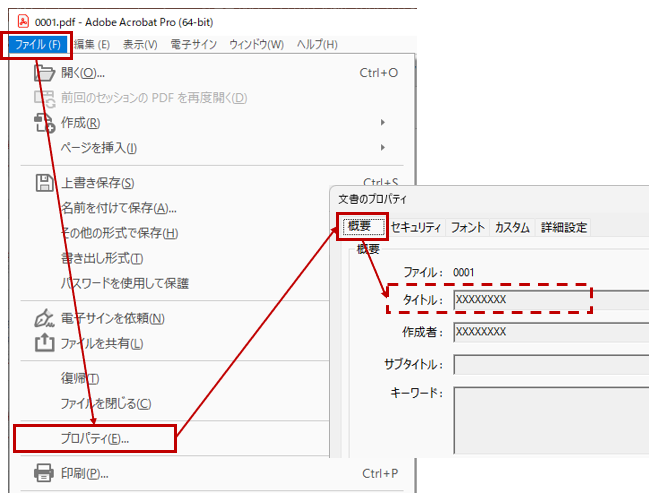Open the 詳細設定 tab
Viewport: 651px width, 495px height.
[563, 228]
